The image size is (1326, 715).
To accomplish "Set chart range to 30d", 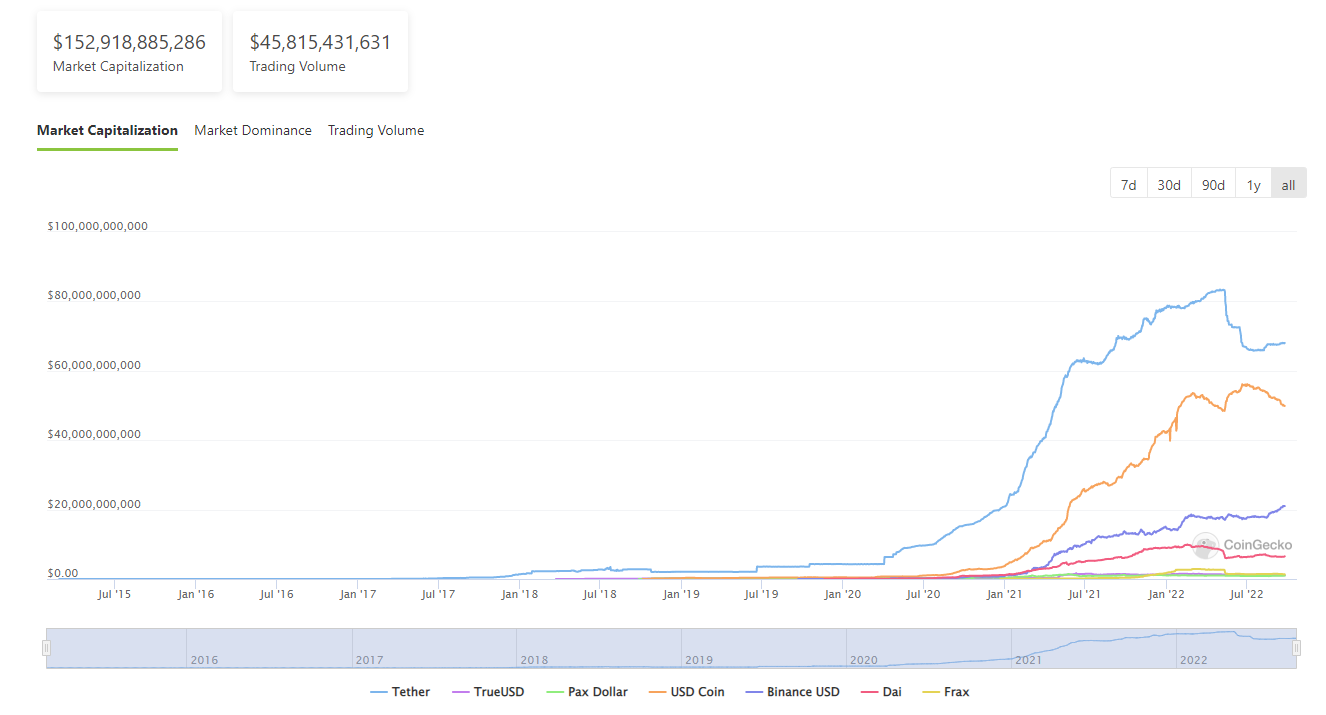I will (1169, 184).
